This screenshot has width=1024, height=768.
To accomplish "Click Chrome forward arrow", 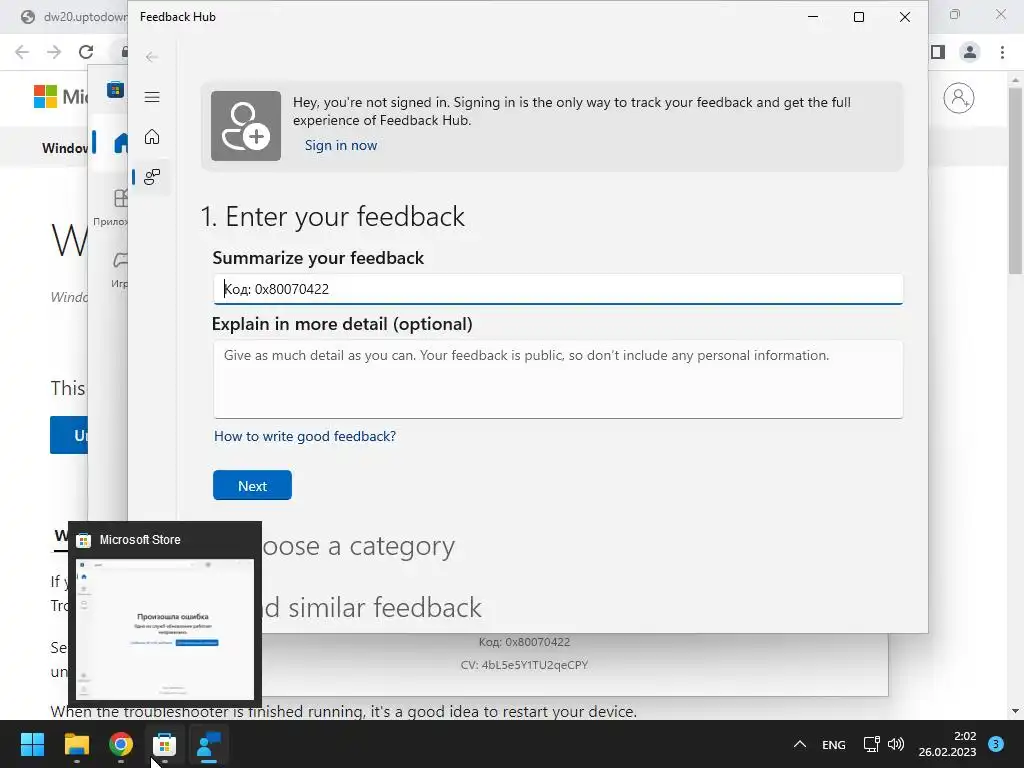I will point(54,52).
